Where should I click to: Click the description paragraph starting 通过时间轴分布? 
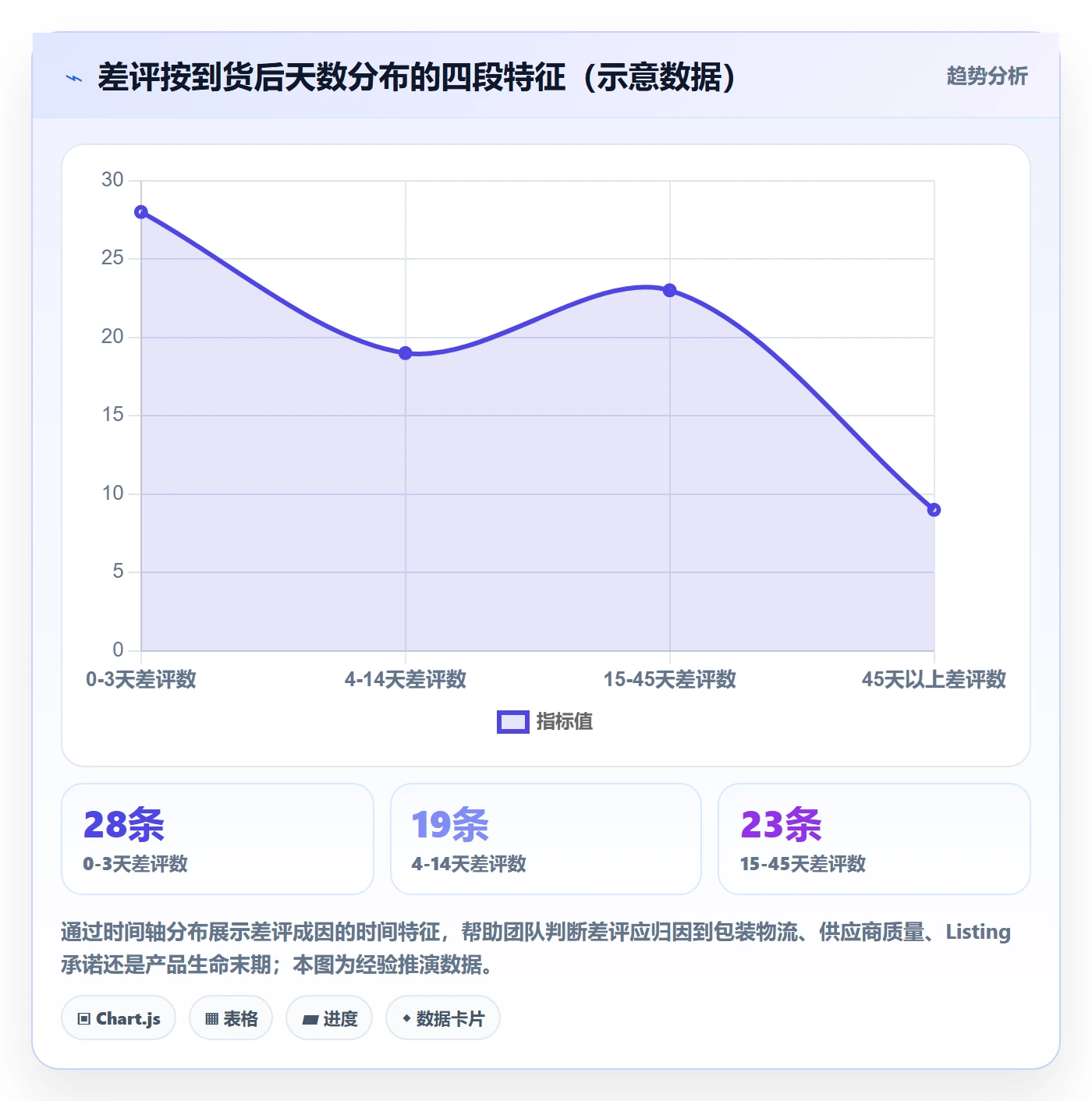[x=536, y=948]
